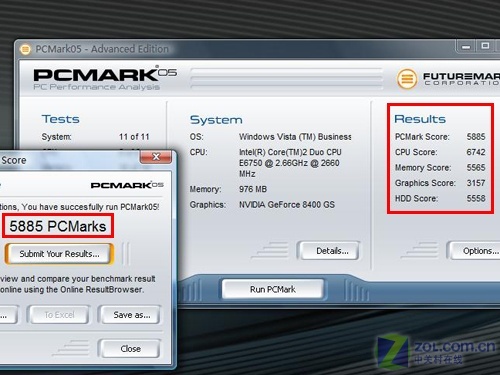Click the partially hidden button left of To Excel
The width and height of the screenshot is (500, 375).
pyautogui.click(x=7, y=315)
